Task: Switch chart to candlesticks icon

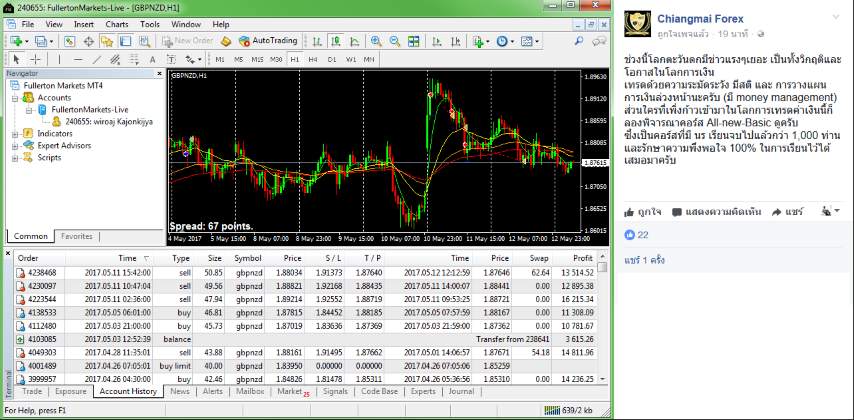Action: coord(336,41)
